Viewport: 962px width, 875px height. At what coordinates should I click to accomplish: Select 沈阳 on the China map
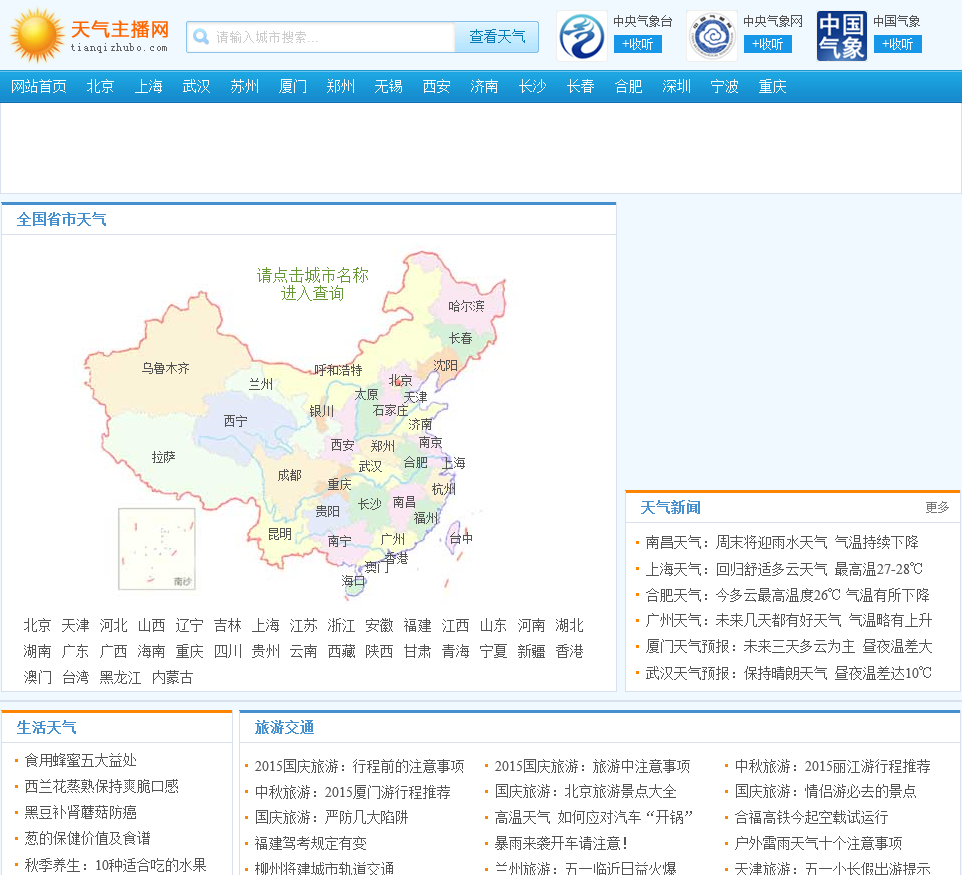point(445,366)
